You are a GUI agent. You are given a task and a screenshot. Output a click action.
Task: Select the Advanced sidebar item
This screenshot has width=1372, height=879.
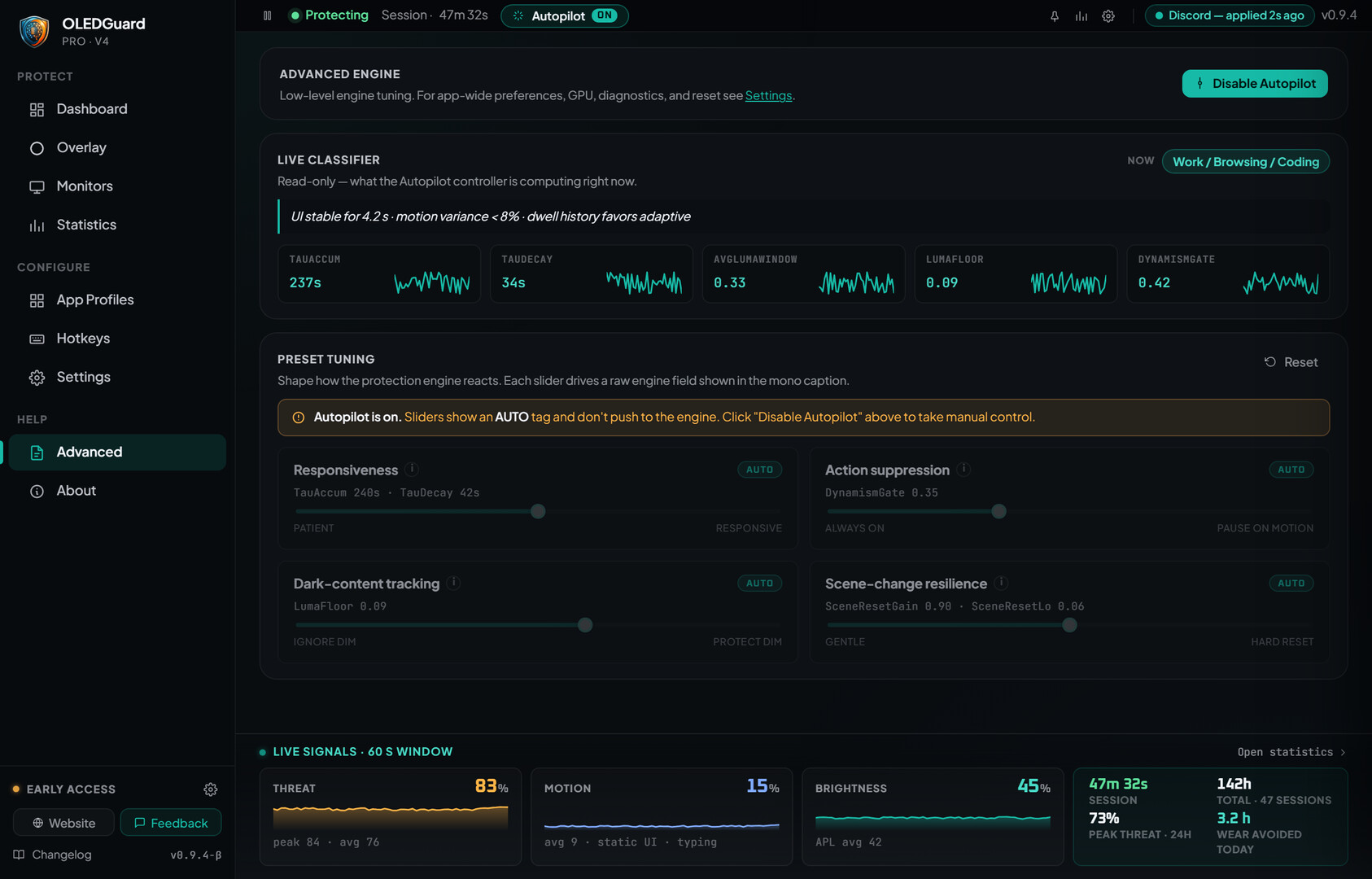point(118,453)
